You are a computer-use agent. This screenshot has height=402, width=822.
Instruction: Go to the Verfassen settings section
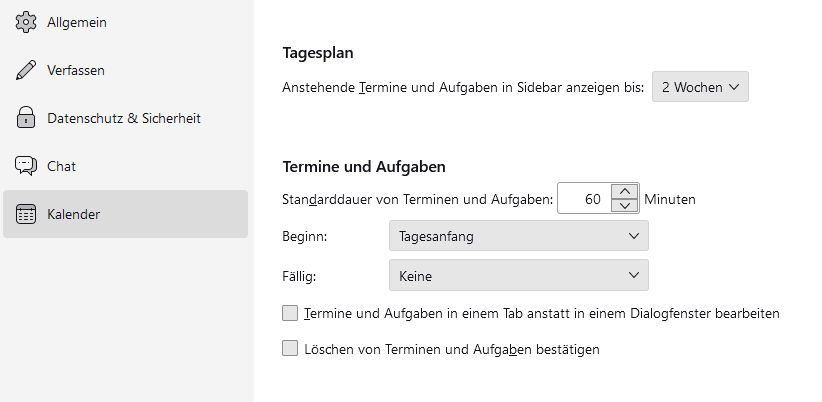(76, 70)
